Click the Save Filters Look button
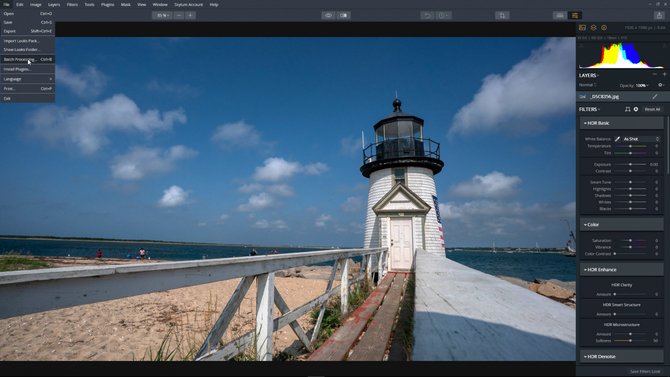Viewport: 670px width, 377px height. pyautogui.click(x=645, y=371)
